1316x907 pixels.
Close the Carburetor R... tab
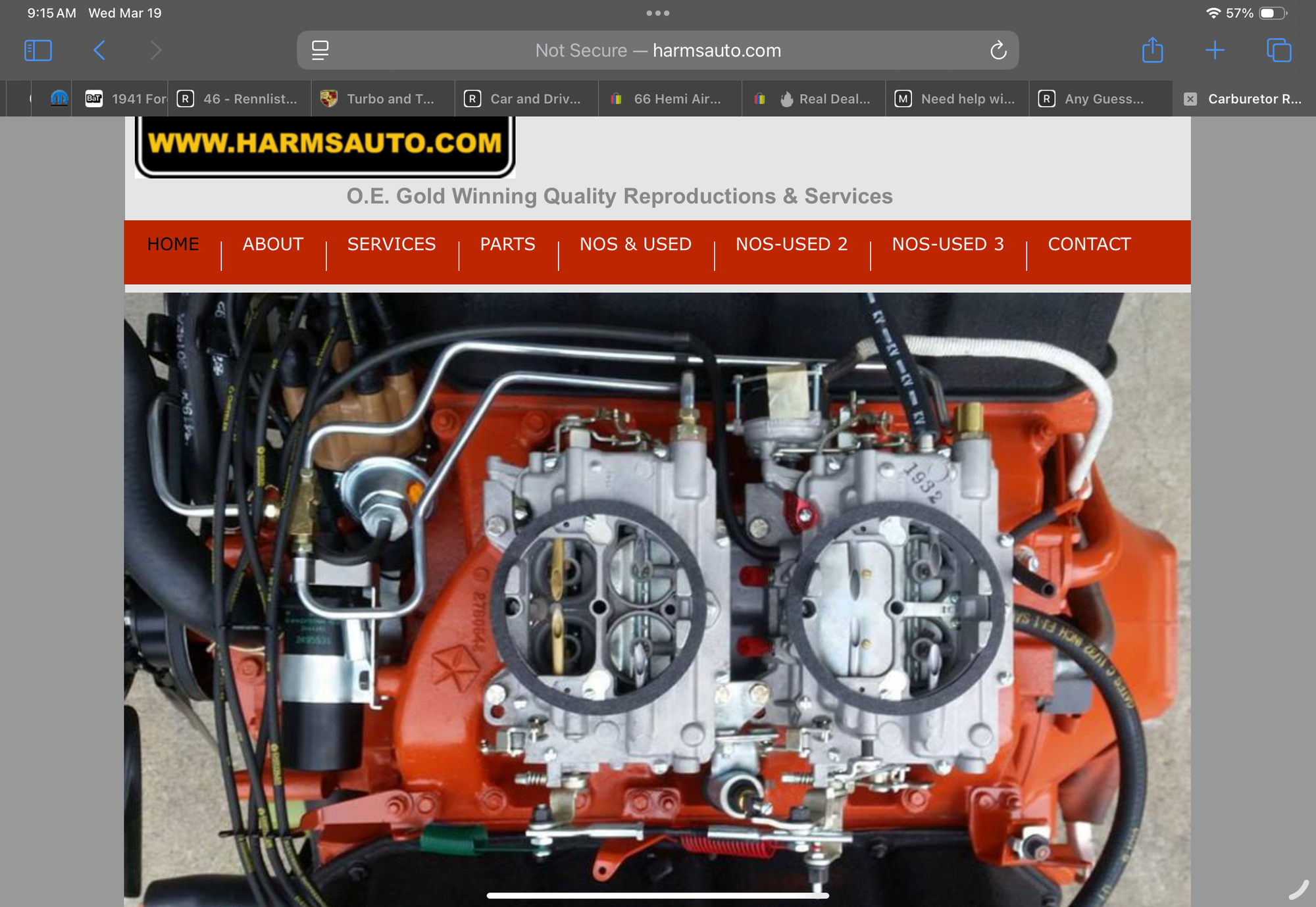1190,99
